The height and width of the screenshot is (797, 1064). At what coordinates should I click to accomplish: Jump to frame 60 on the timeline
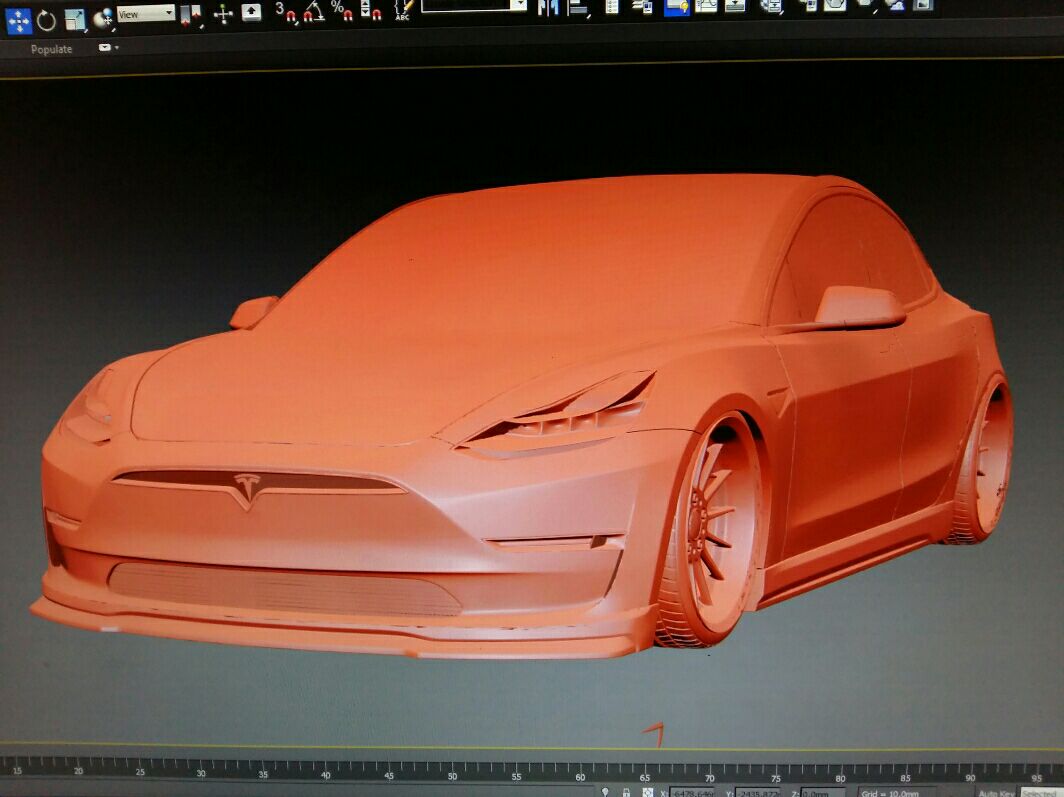click(x=580, y=777)
